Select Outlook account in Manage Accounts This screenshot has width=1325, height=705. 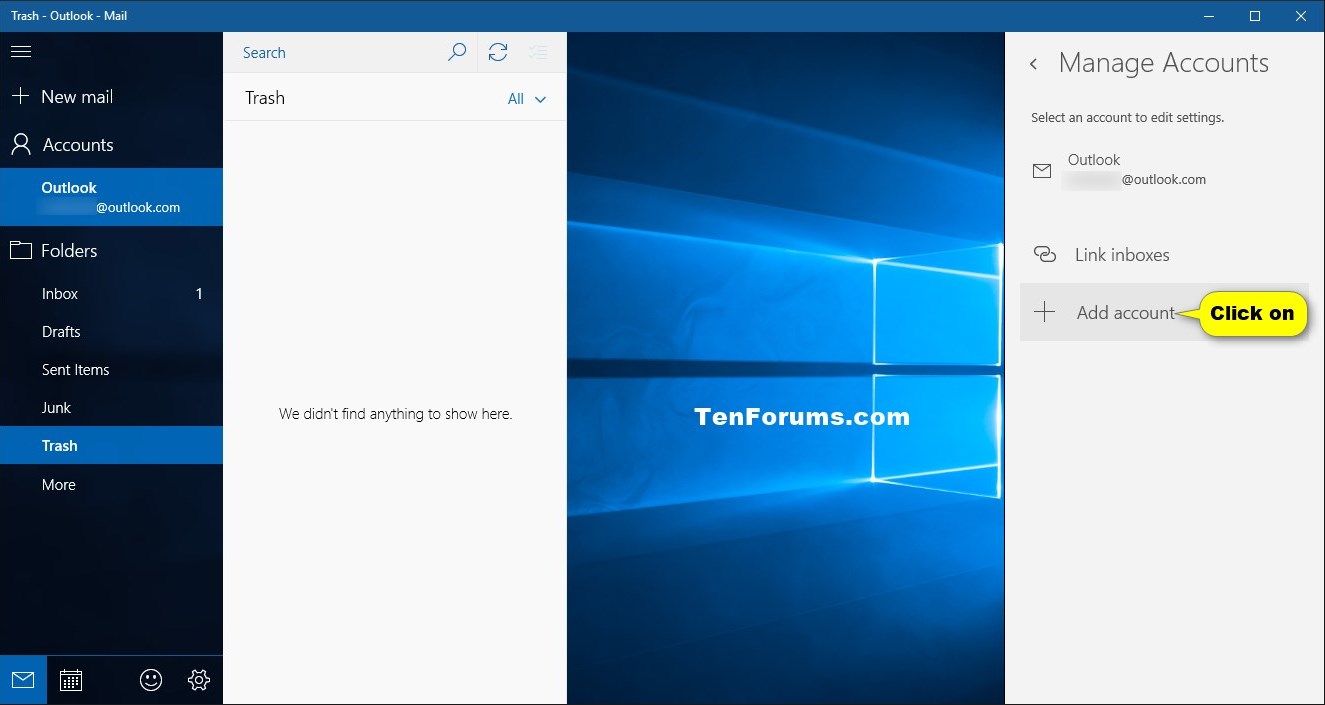[x=1164, y=170]
